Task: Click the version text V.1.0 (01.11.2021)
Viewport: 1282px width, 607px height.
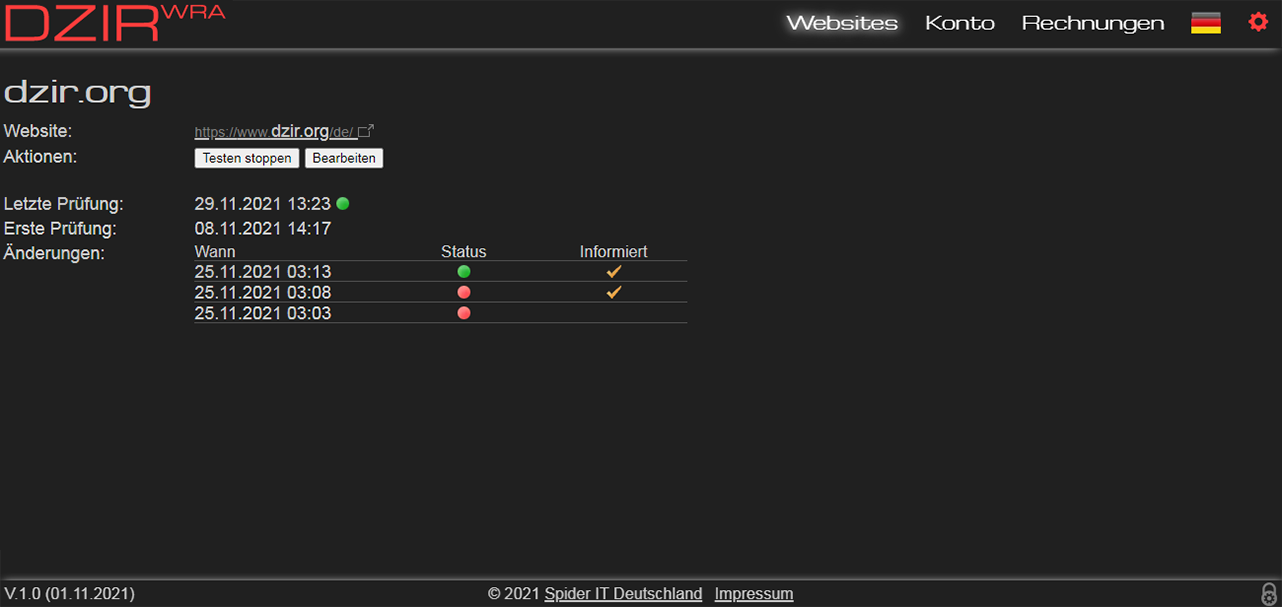Action: point(70,594)
